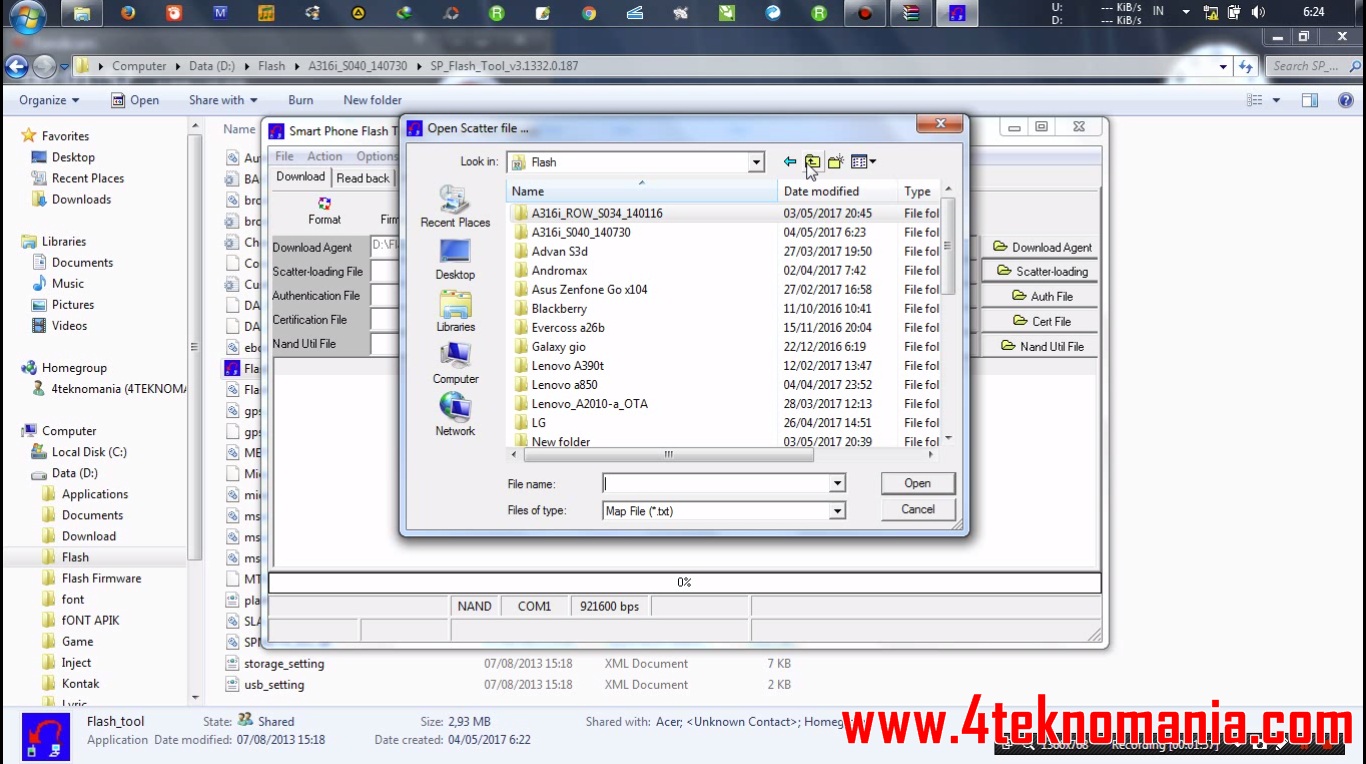Sort dialog list by Name column
Viewport: 1366px width, 764px height.
pyautogui.click(x=643, y=191)
